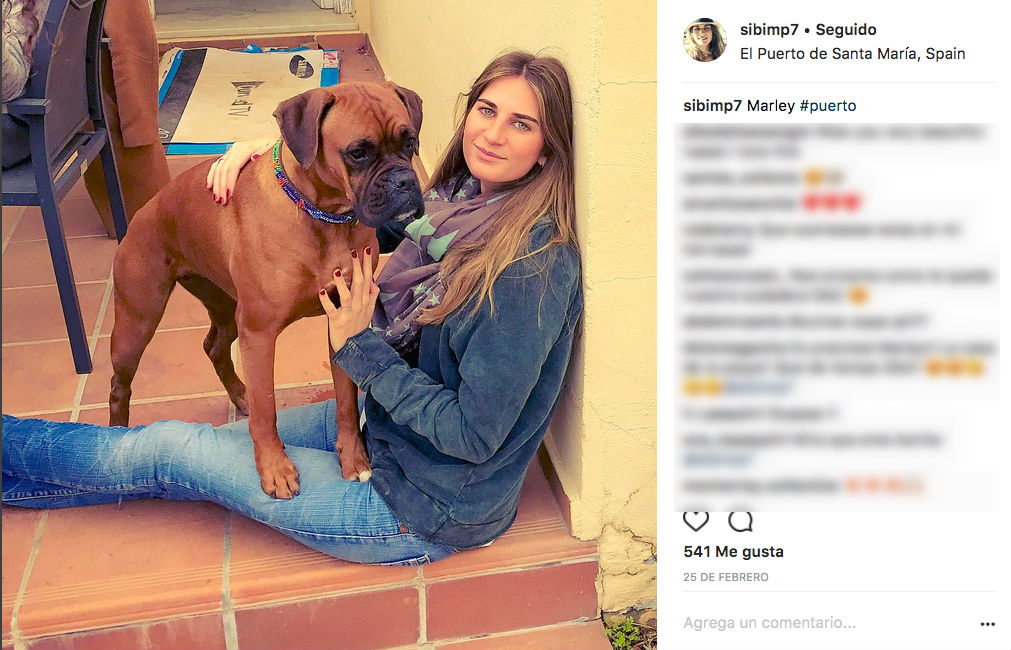Viewport: 1011px width, 650px height.
Task: Open the El Puerto de Santa María location
Action: point(852,54)
